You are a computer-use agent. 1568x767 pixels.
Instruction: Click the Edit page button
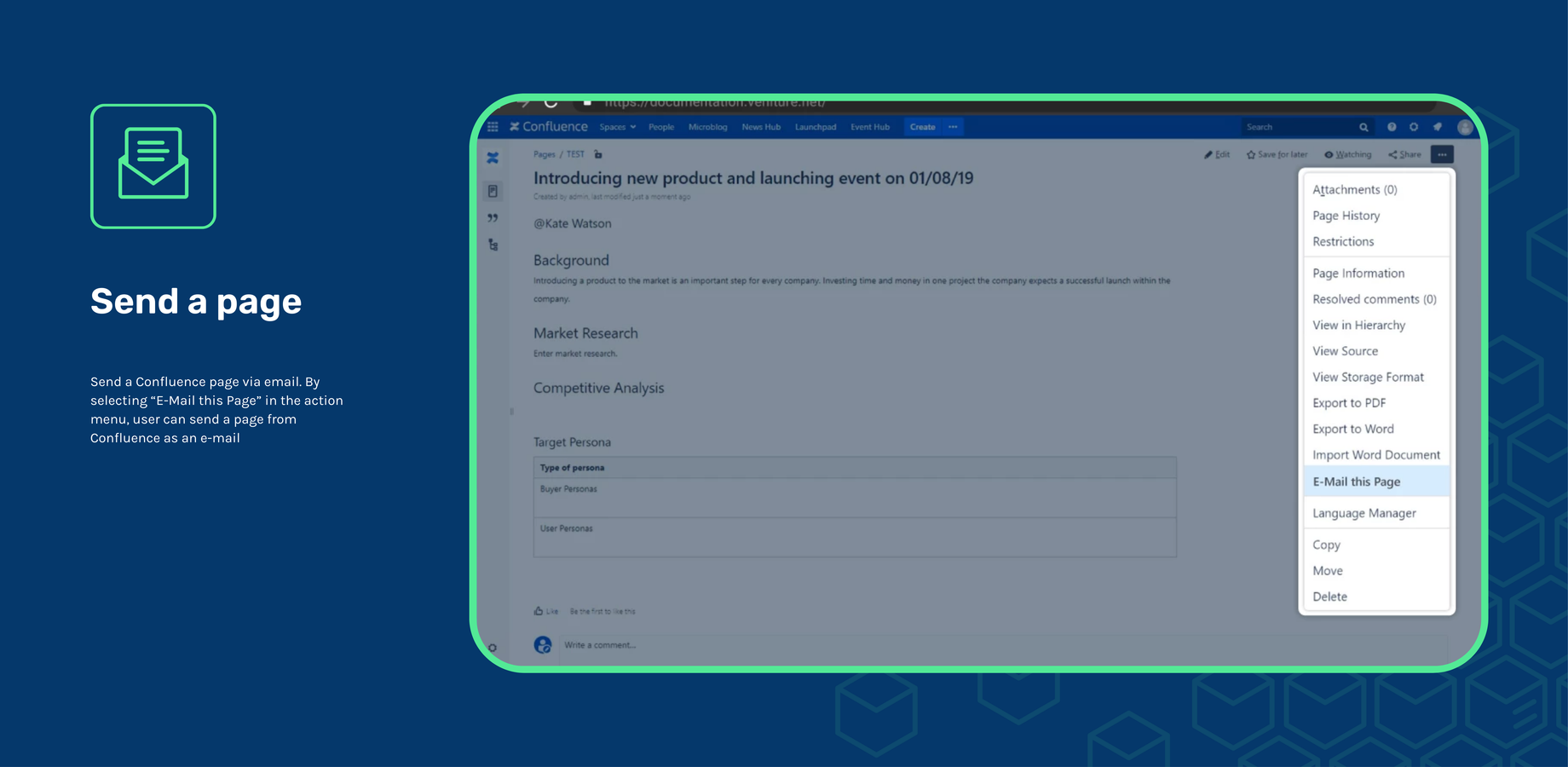point(1217,154)
